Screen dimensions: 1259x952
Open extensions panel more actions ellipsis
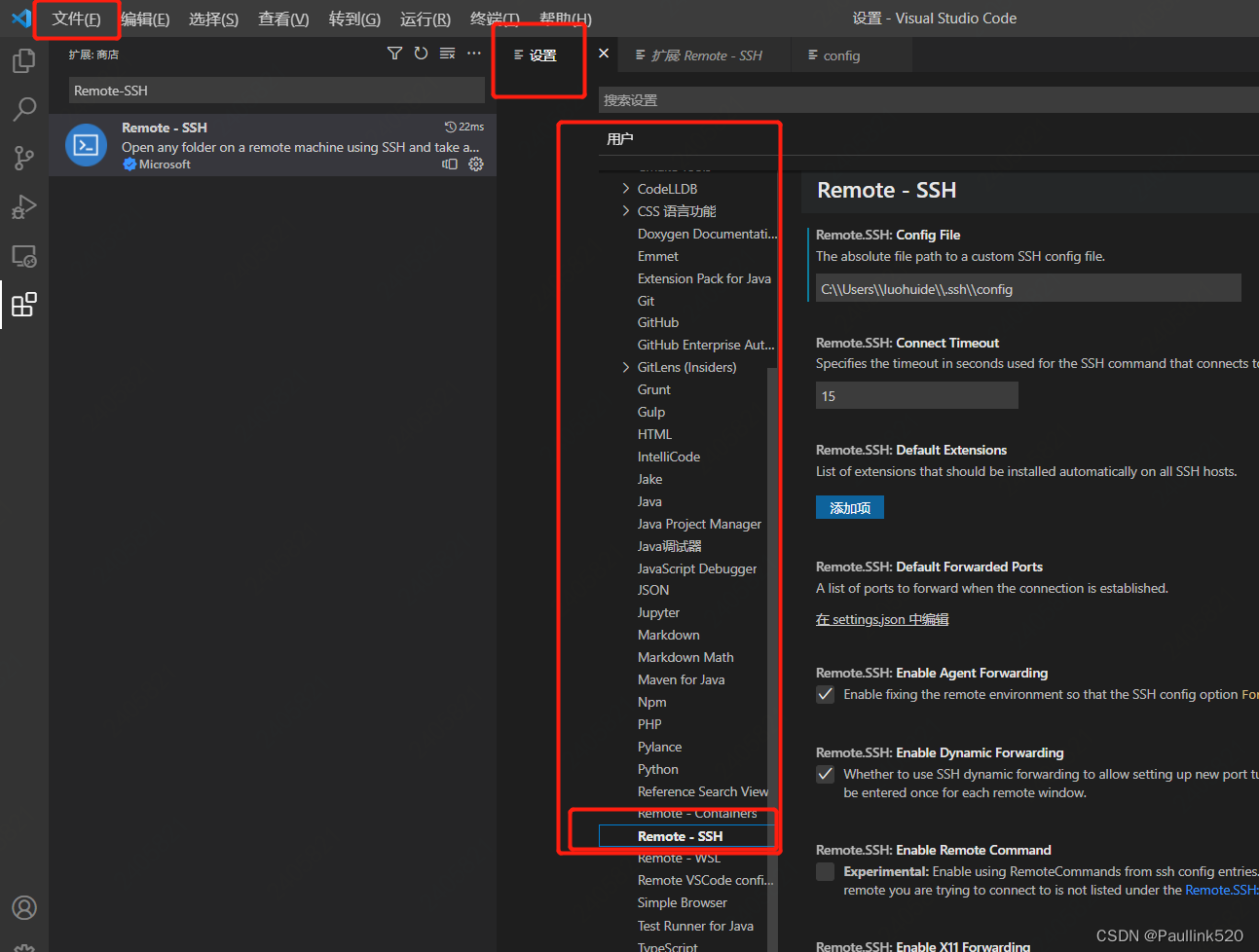point(474,54)
